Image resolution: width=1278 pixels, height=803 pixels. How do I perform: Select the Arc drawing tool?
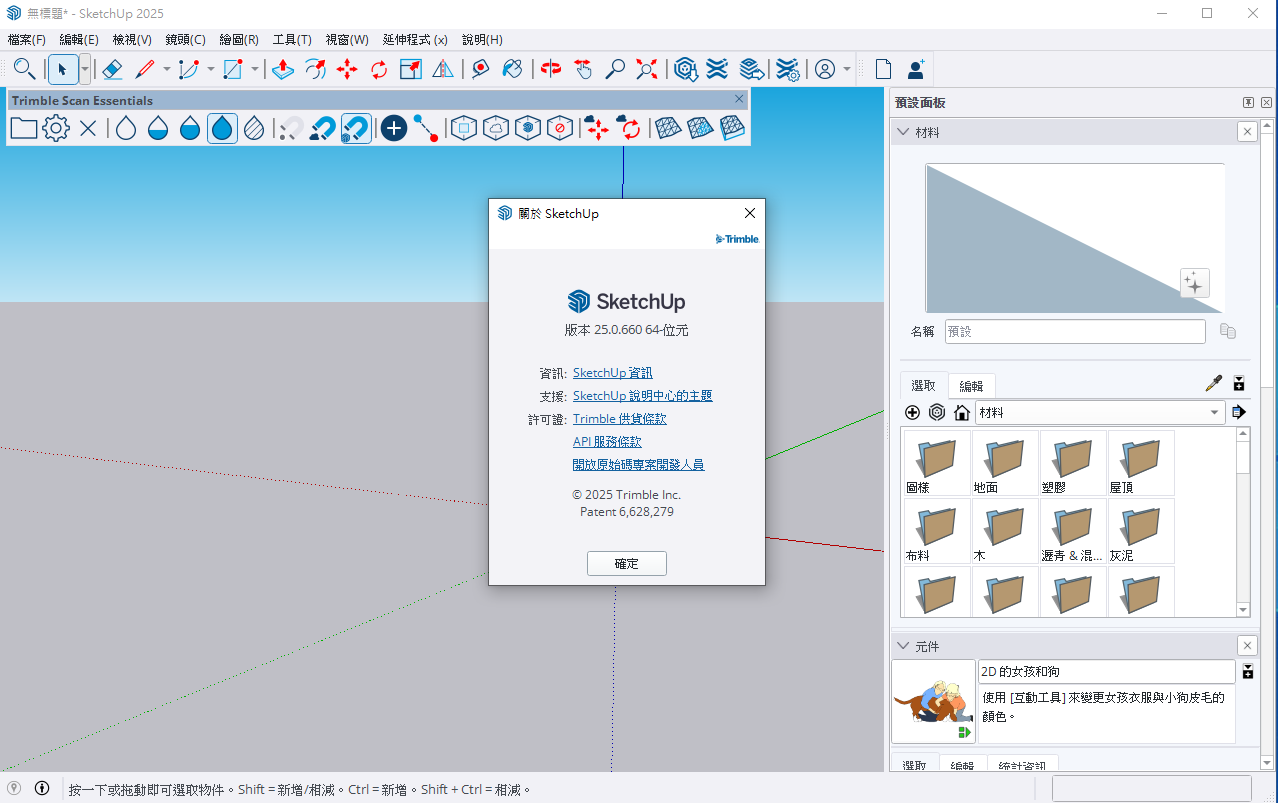(x=188, y=69)
